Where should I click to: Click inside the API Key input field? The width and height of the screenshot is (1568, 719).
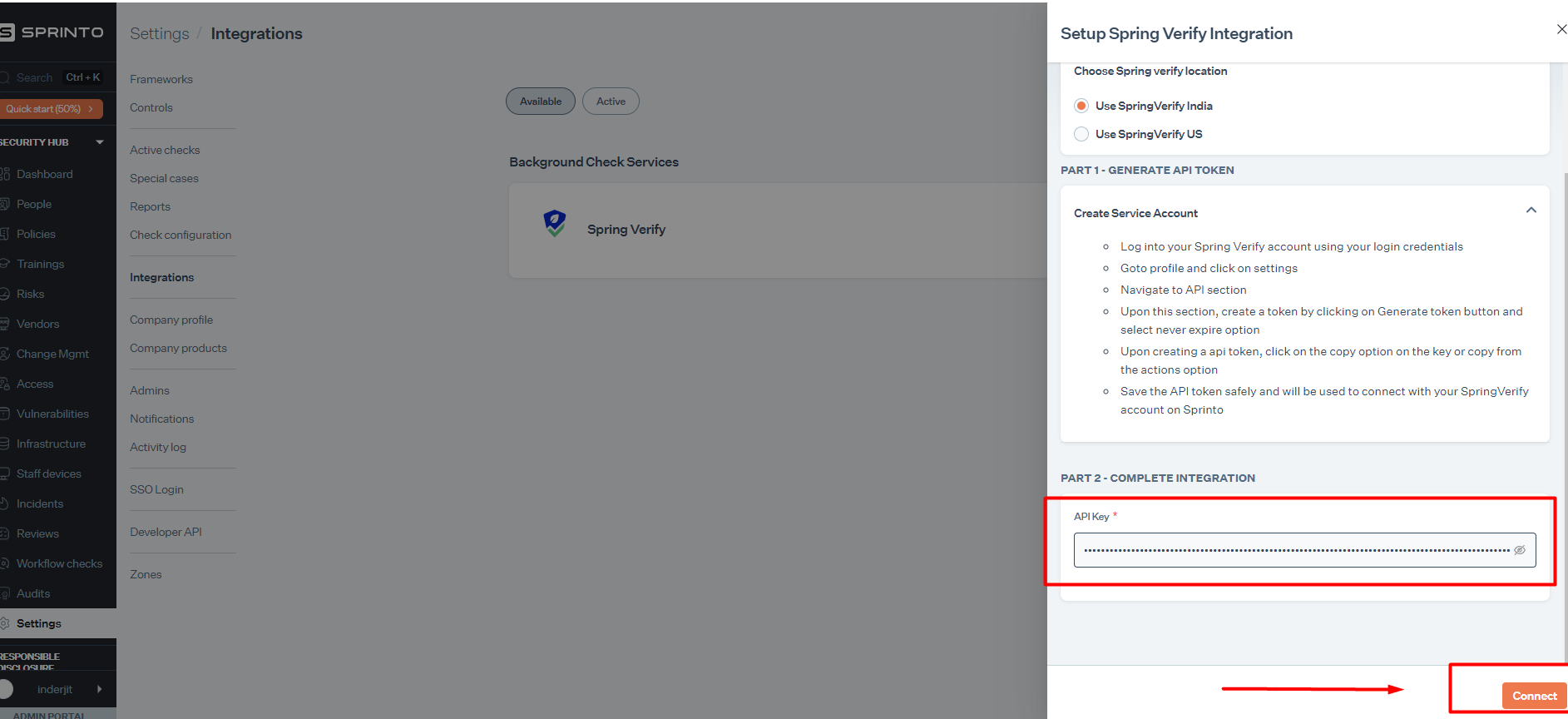[1293, 550]
